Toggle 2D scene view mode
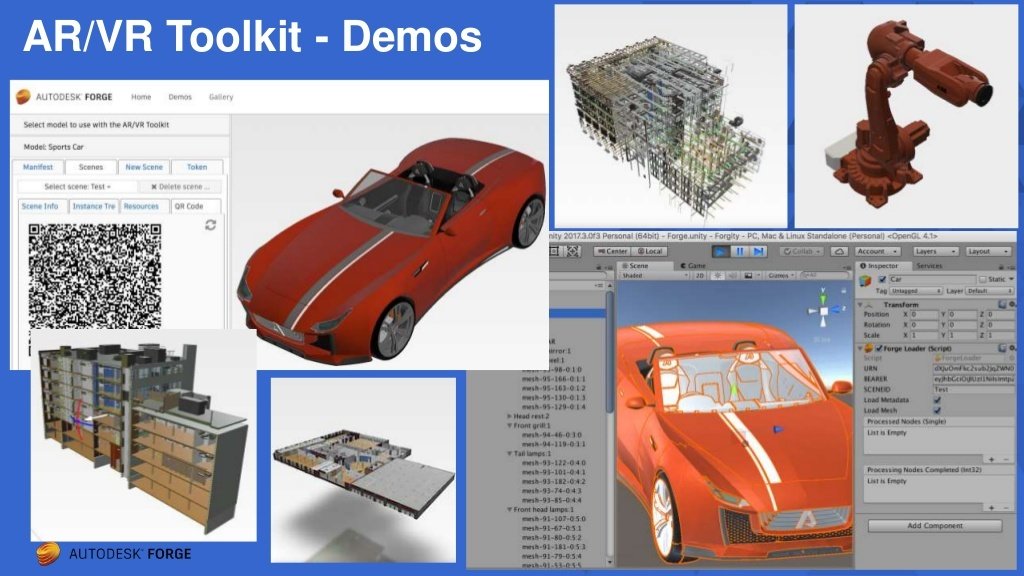 point(699,276)
